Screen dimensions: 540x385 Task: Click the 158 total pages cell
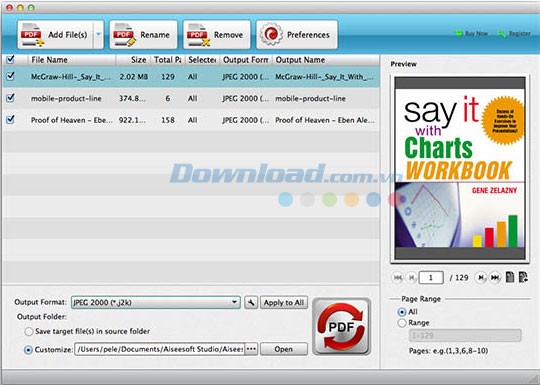tap(168, 120)
